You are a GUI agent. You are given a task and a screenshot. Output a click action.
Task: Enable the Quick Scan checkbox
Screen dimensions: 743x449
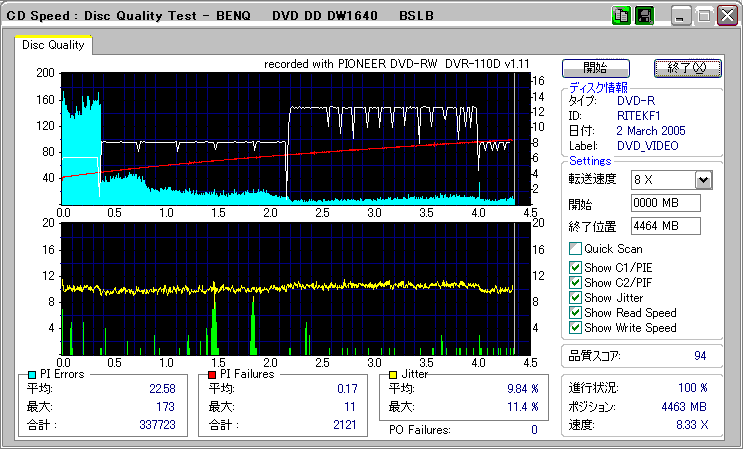coord(575,248)
